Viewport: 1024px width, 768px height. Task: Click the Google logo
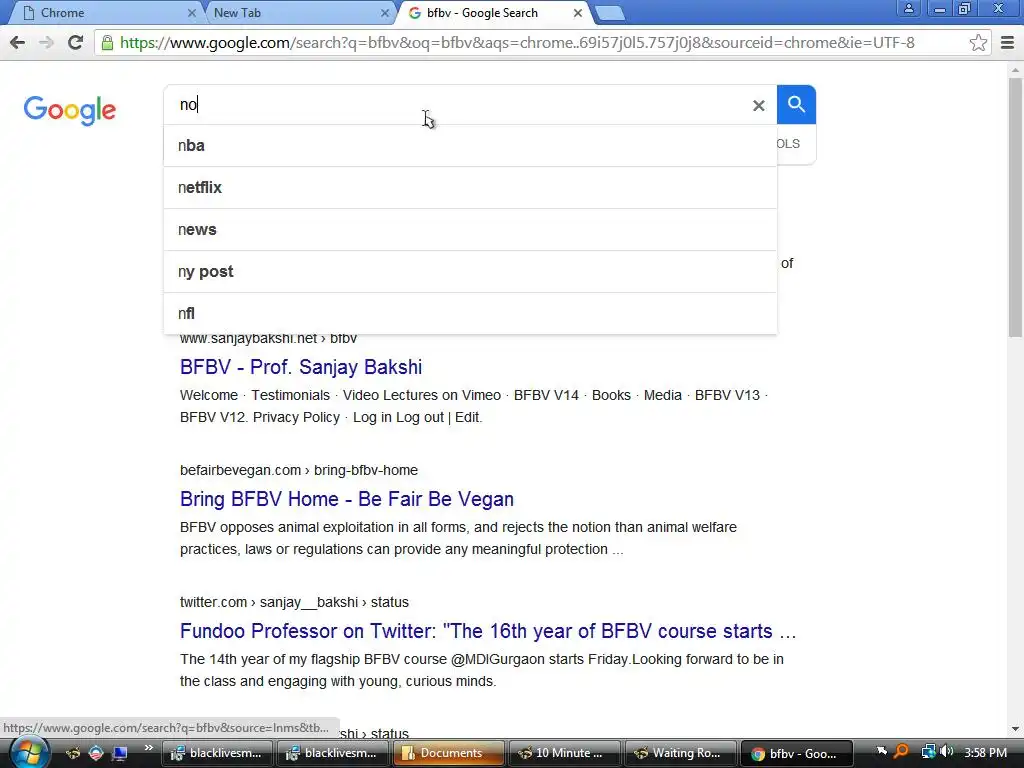[x=70, y=110]
